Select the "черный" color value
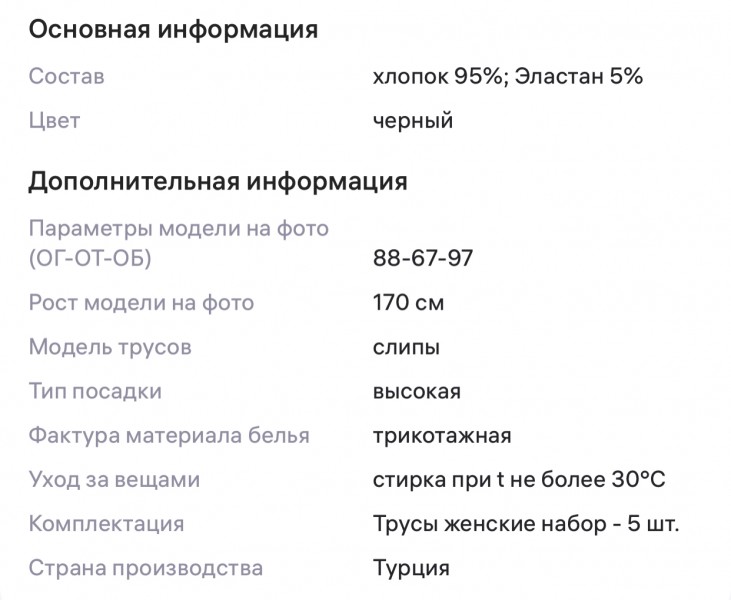The image size is (731, 600). (413, 121)
